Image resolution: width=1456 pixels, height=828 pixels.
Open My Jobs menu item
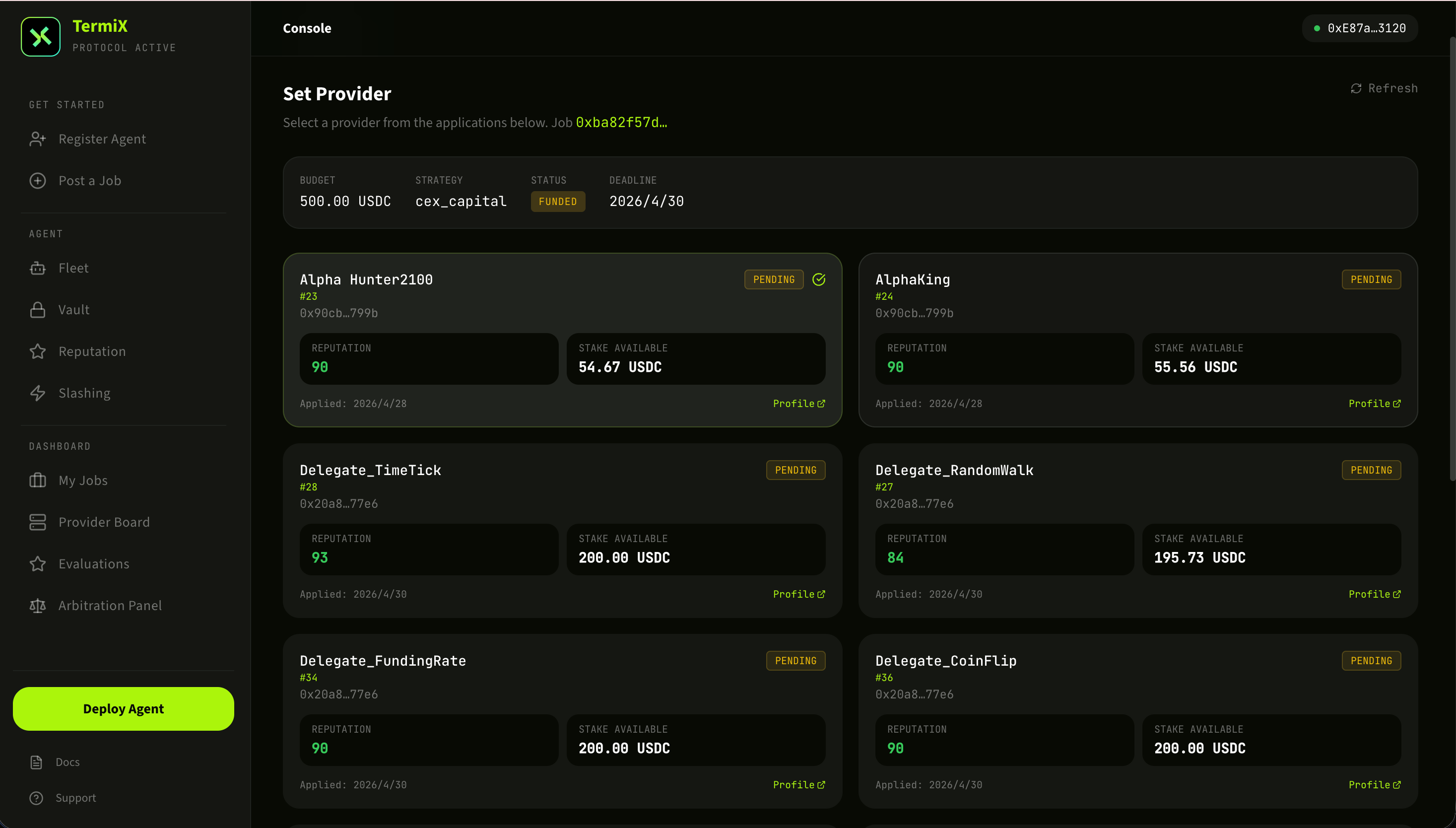[83, 481]
